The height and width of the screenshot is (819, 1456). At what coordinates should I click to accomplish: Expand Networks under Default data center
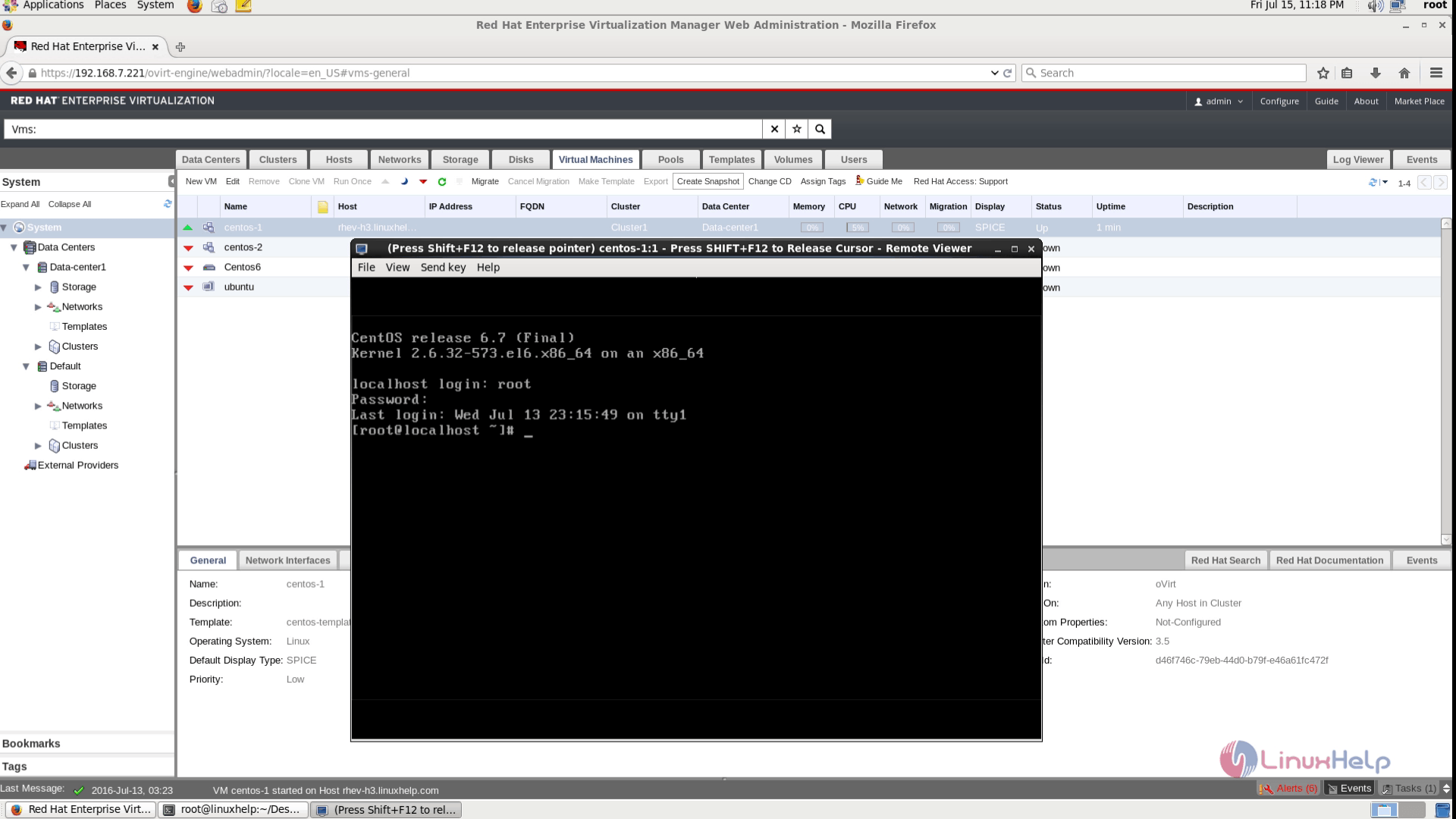[38, 406]
